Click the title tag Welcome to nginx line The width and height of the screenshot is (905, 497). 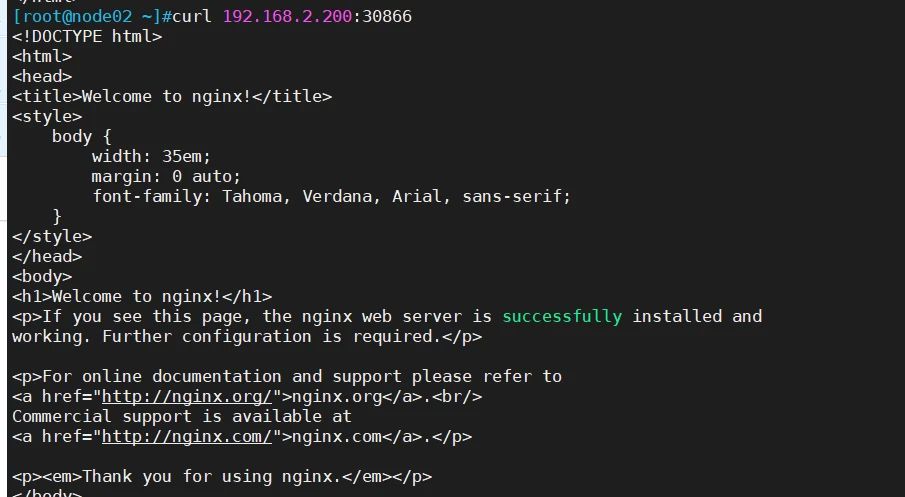(172, 96)
